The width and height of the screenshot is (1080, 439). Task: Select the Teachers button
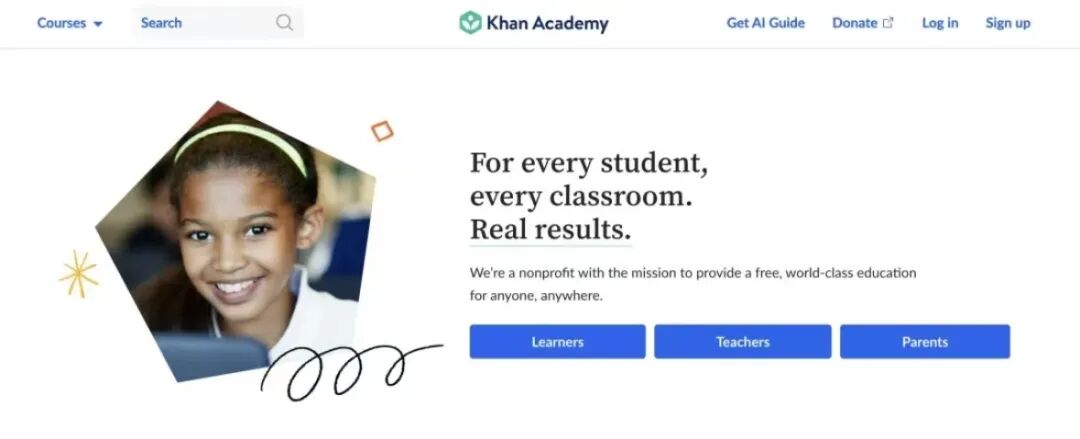click(x=742, y=342)
